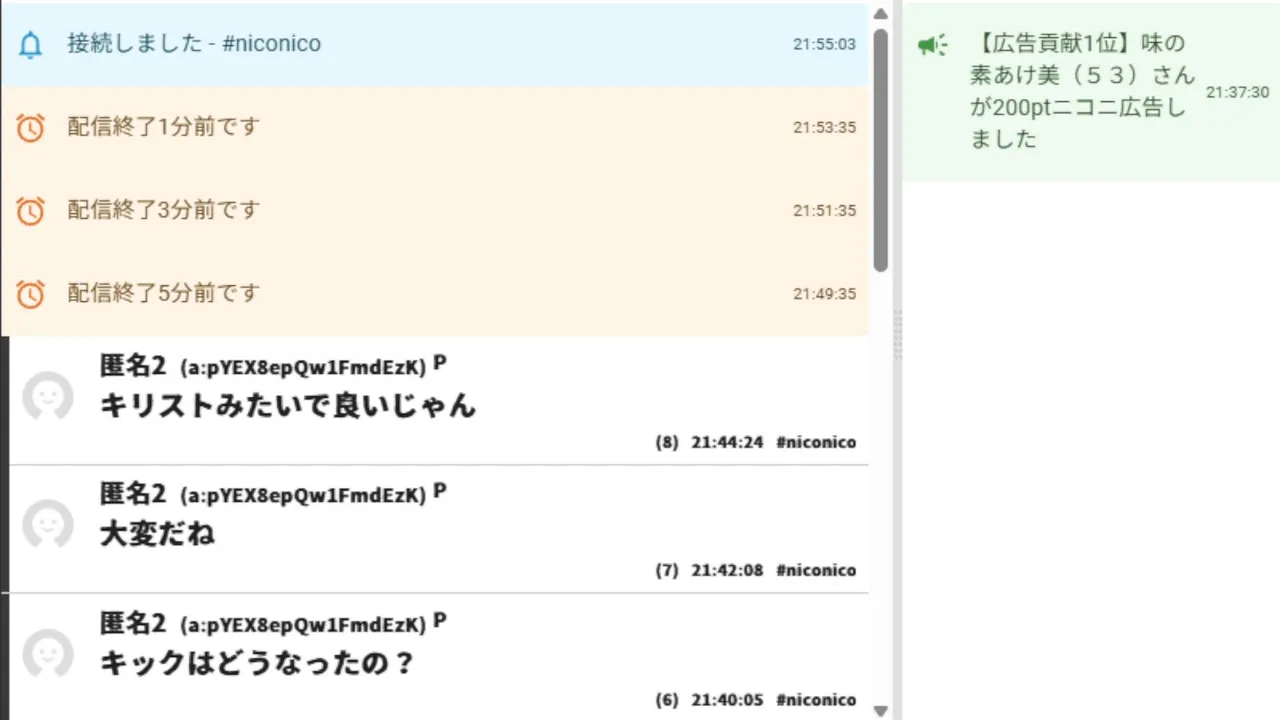
Task: Click the scrollbar up arrow of comment list
Action: coord(881,14)
